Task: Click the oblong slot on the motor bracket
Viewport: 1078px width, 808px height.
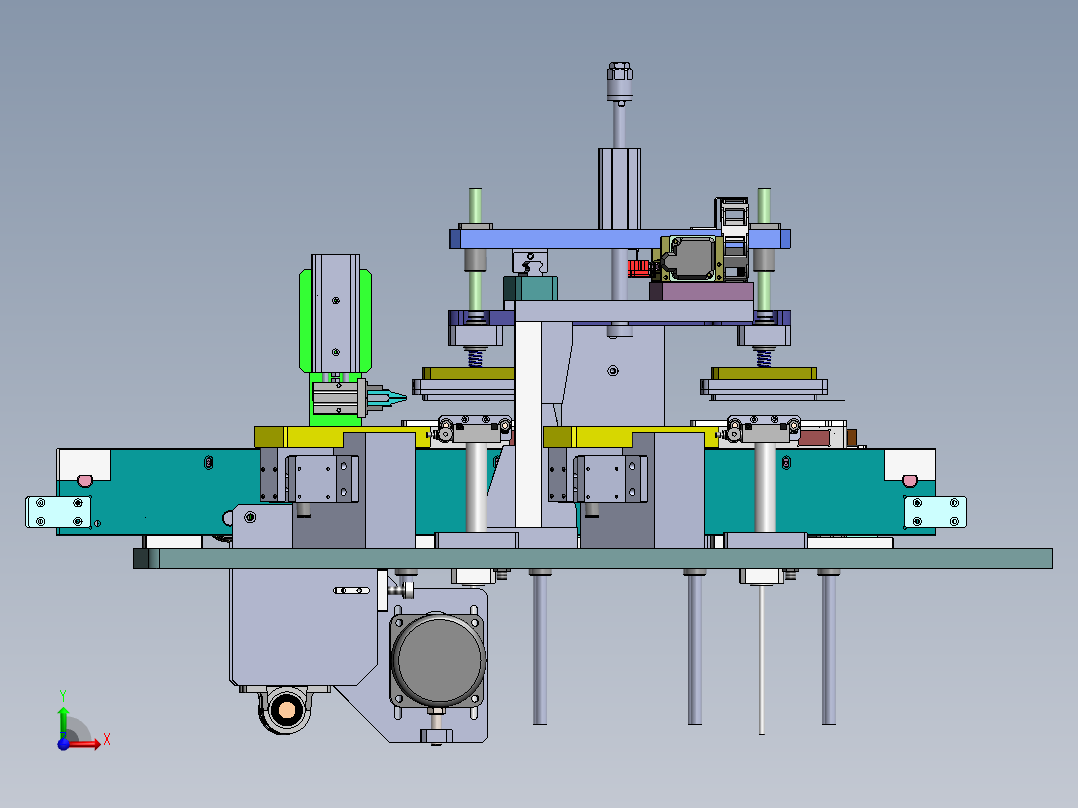Action: tap(351, 590)
